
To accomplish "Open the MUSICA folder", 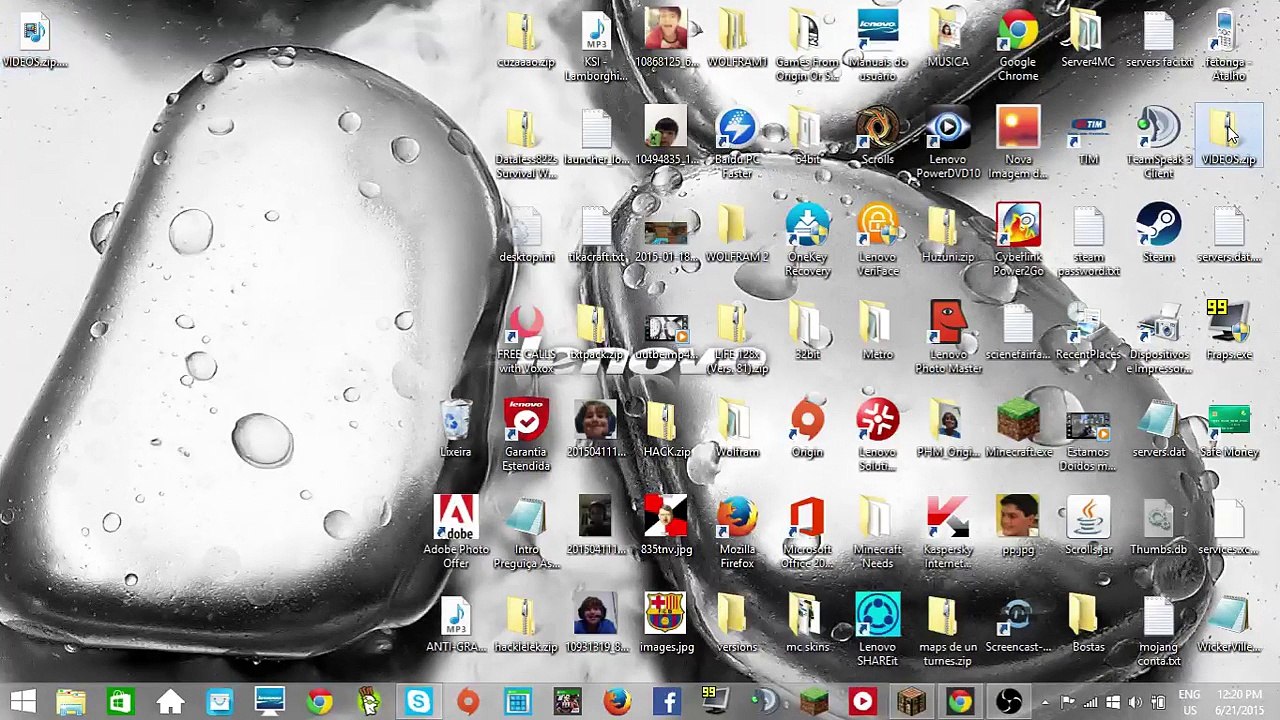I will tap(947, 40).
